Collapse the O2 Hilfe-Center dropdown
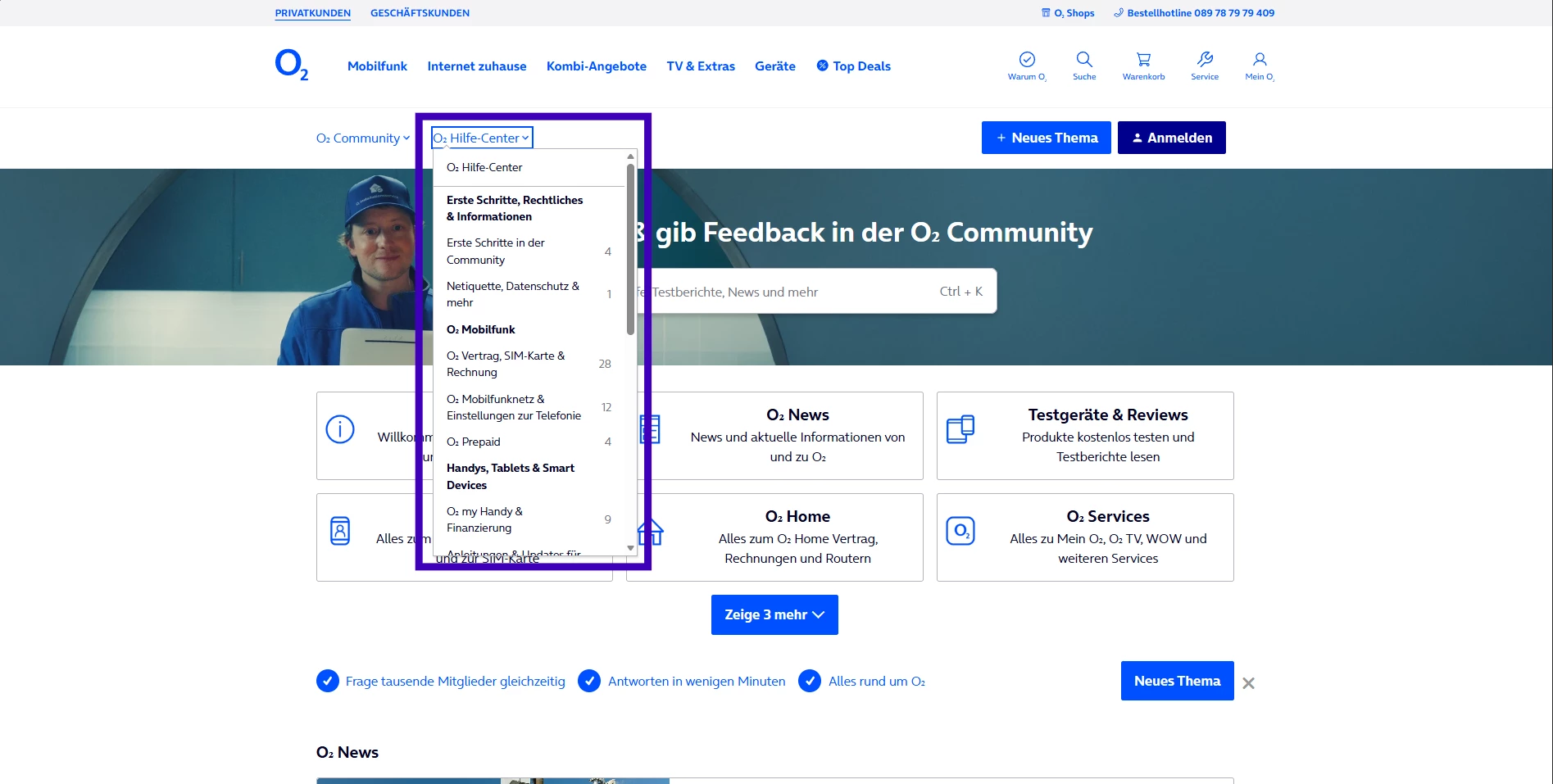This screenshot has width=1553, height=784. [482, 138]
